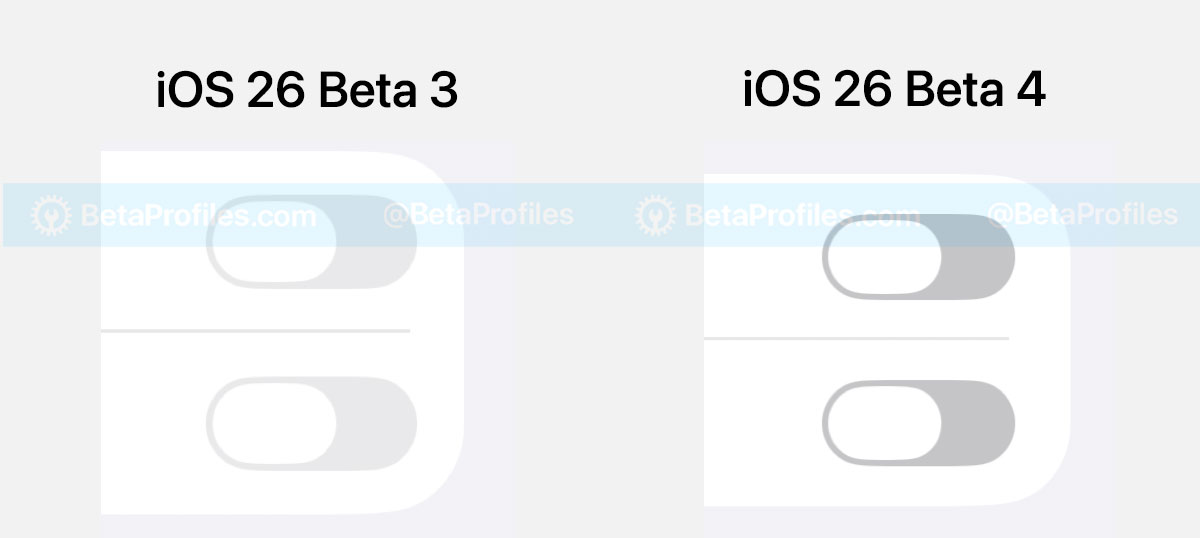Click the gear logo beside the first BetaProfiles.com watermark
The height and width of the screenshot is (538, 1200).
pyautogui.click(x=50, y=215)
